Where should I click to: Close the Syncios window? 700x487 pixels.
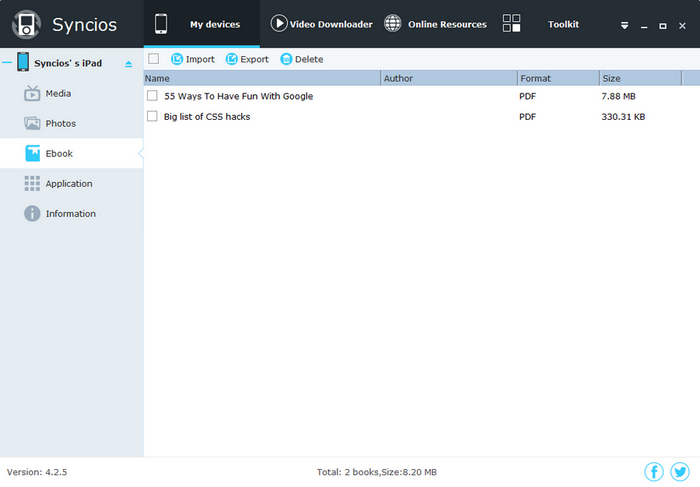tap(682, 26)
